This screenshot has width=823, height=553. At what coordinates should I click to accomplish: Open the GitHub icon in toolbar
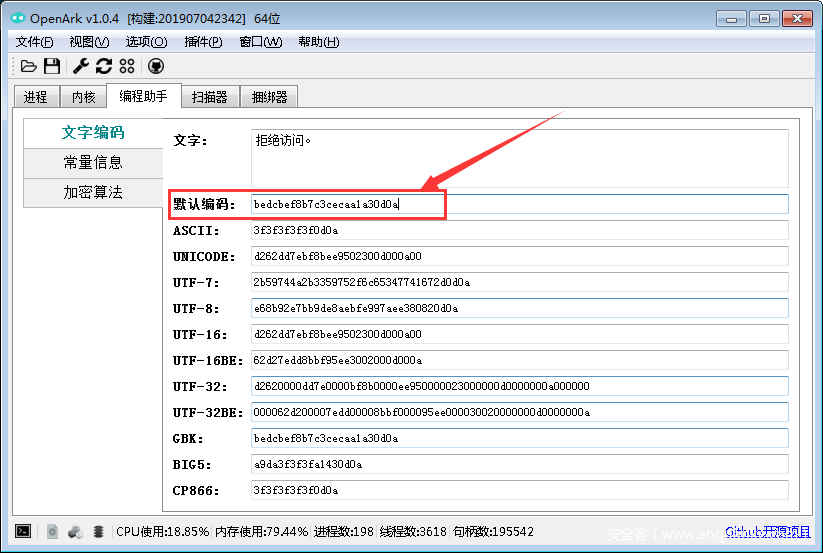click(156, 66)
